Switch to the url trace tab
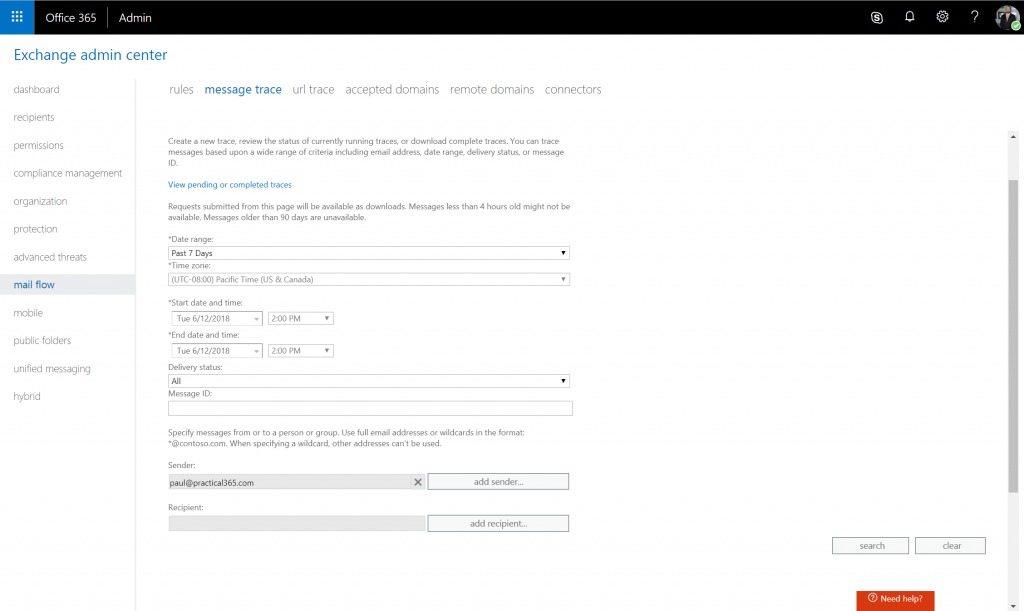 tap(313, 89)
